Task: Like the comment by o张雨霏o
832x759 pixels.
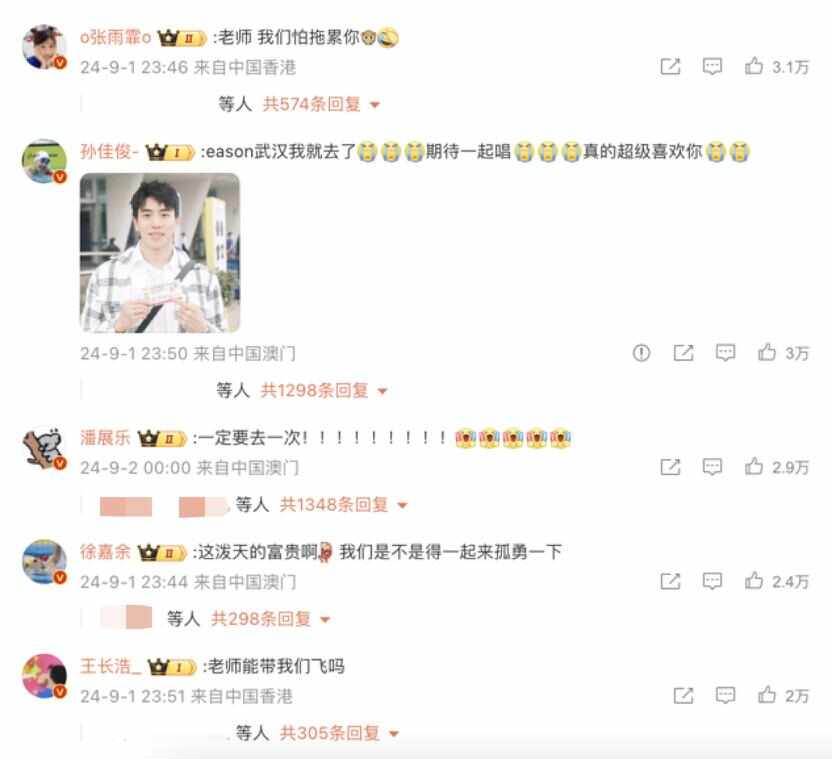Action: [753, 66]
